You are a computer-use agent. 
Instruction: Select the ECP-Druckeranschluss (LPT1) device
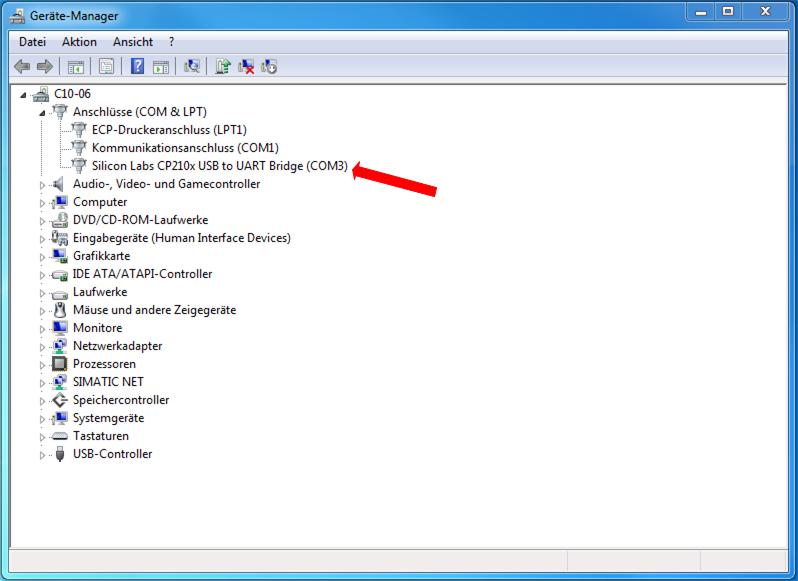[x=168, y=130]
